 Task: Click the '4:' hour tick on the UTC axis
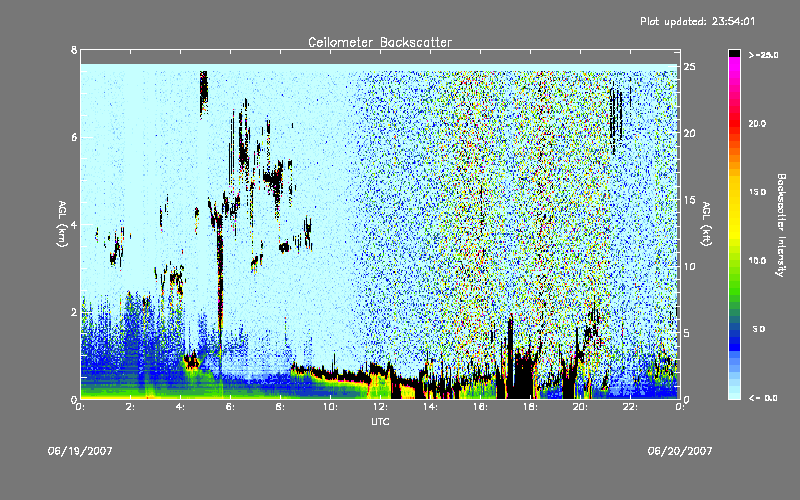(x=181, y=407)
